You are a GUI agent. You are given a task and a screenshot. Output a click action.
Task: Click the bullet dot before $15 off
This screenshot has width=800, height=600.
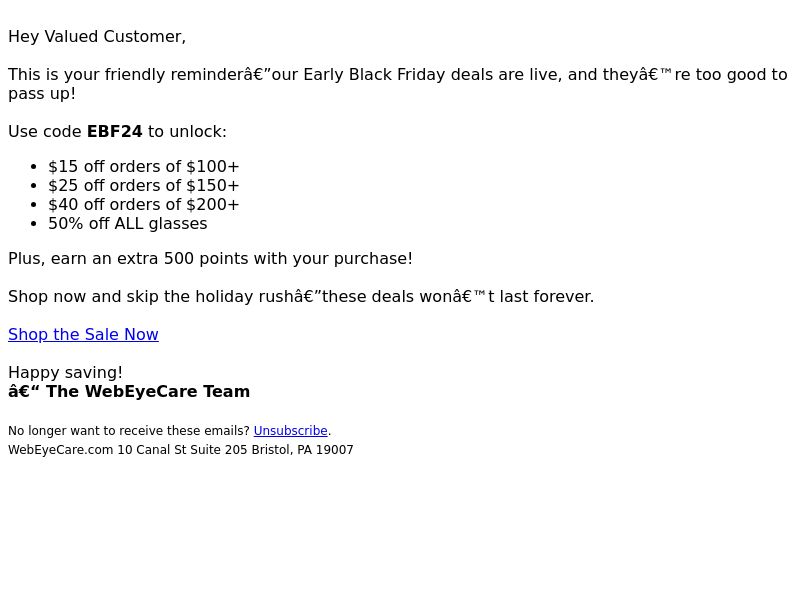pyautogui.click(x=34, y=167)
